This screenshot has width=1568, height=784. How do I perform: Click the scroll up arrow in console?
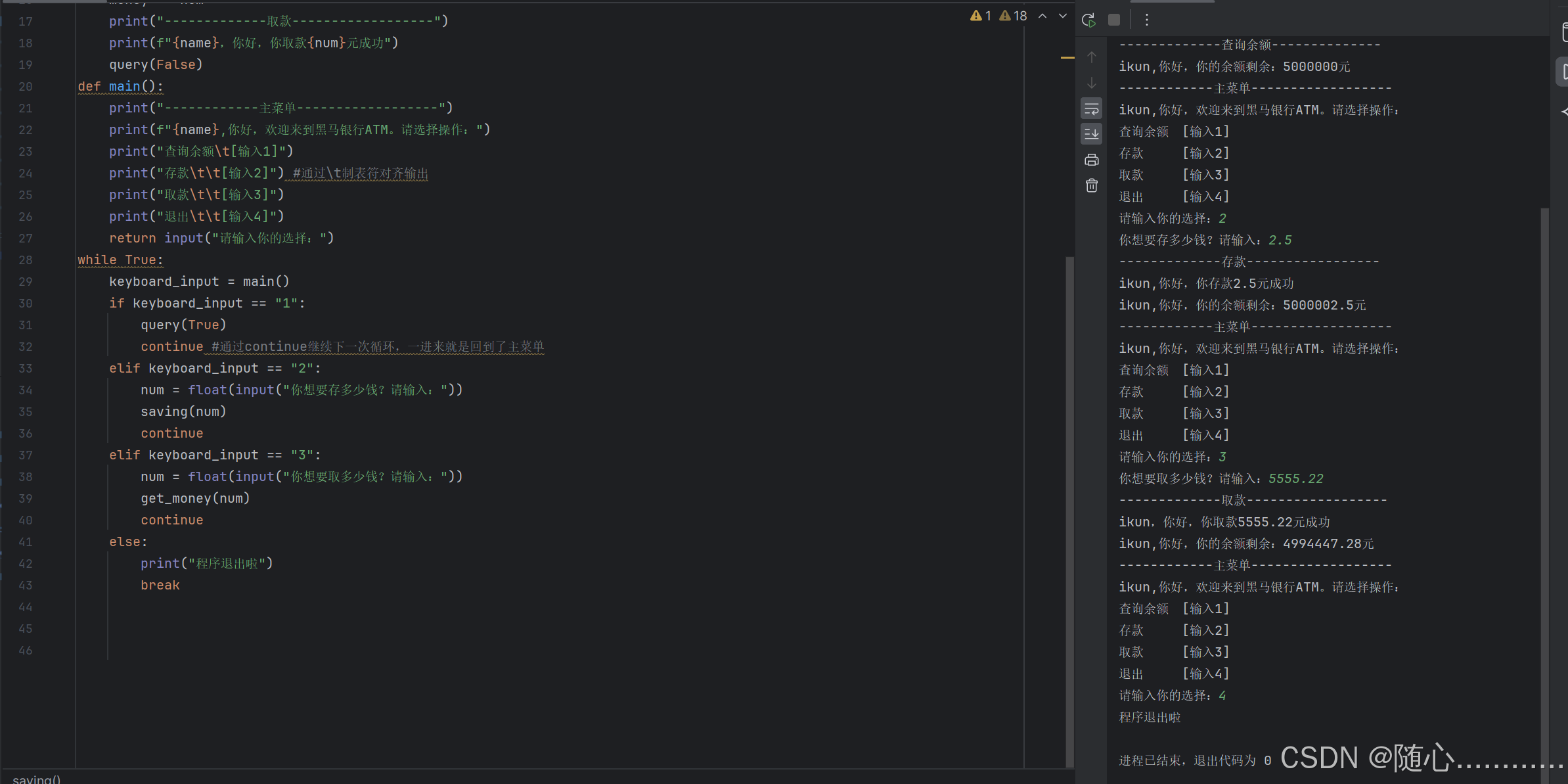(x=1092, y=58)
